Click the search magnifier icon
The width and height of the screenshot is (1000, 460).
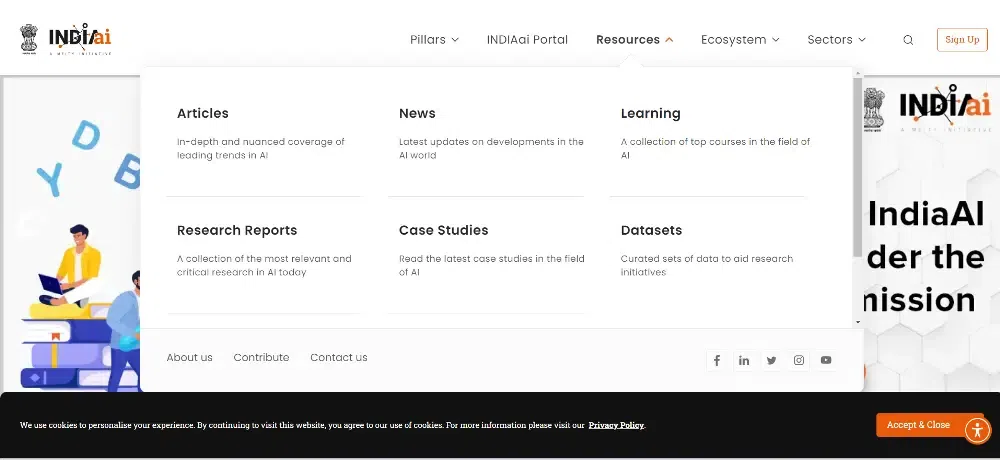coord(908,40)
